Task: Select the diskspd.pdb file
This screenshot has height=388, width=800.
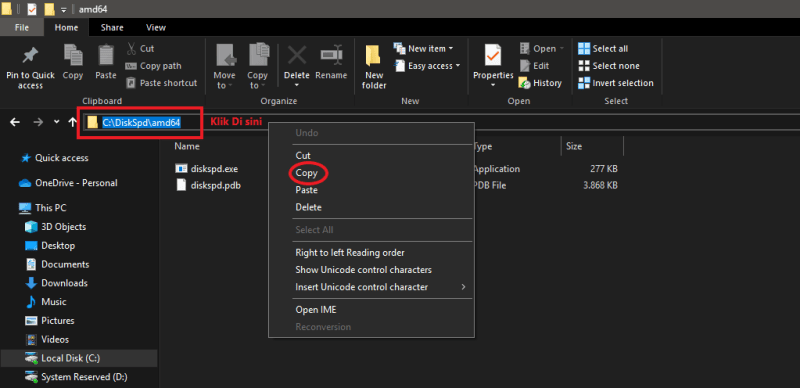Action: (208, 185)
